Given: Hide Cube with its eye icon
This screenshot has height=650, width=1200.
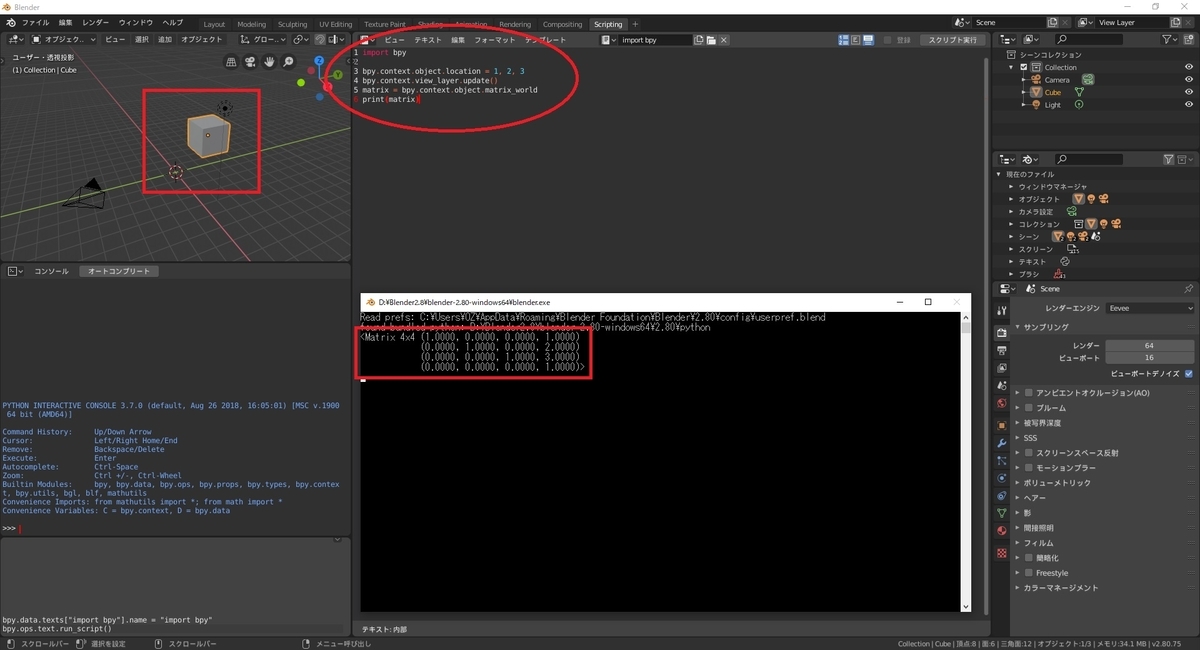Looking at the screenshot, I should coord(1189,92).
